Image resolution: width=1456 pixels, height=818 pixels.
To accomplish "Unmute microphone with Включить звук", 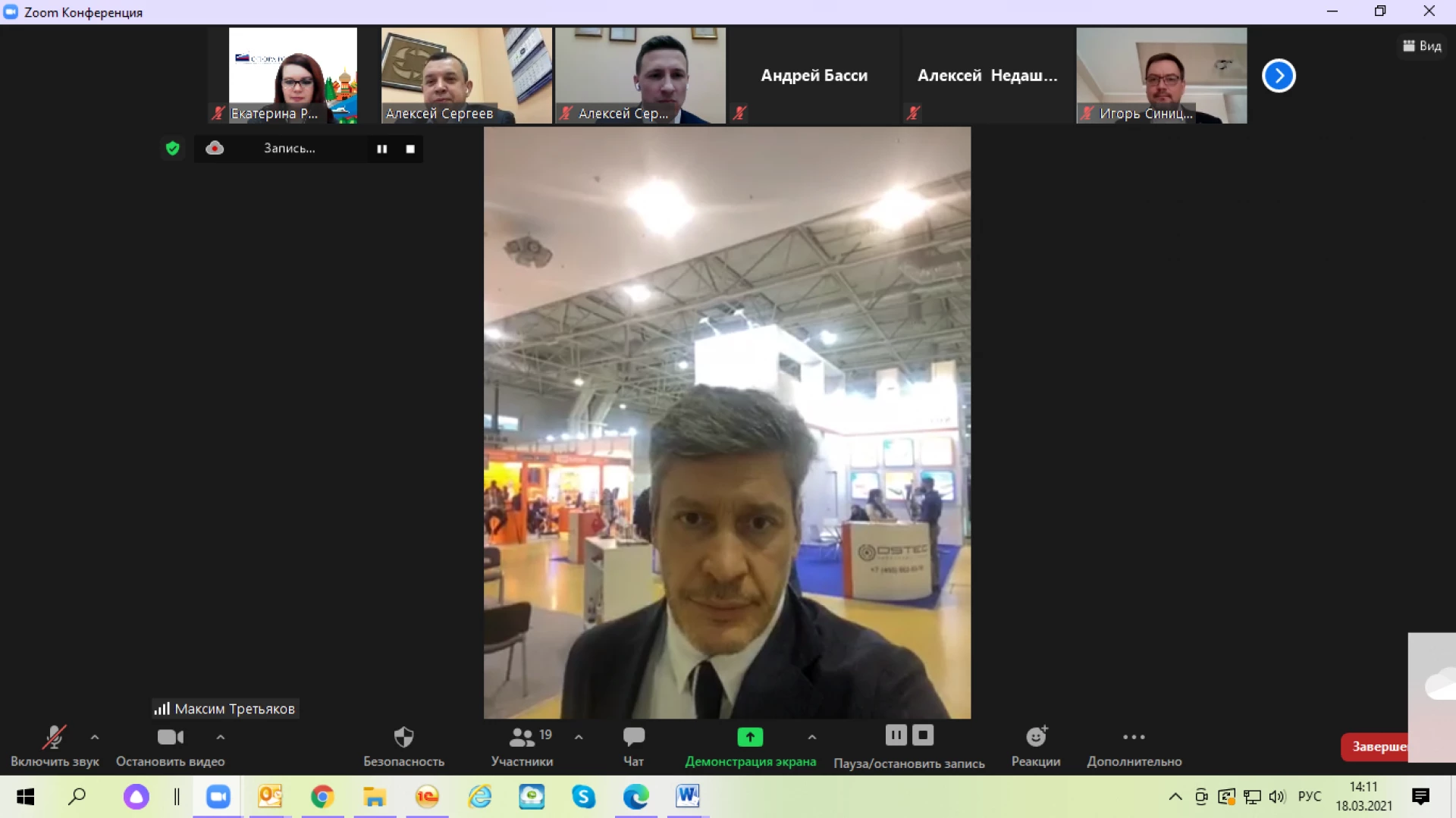I will [x=55, y=747].
